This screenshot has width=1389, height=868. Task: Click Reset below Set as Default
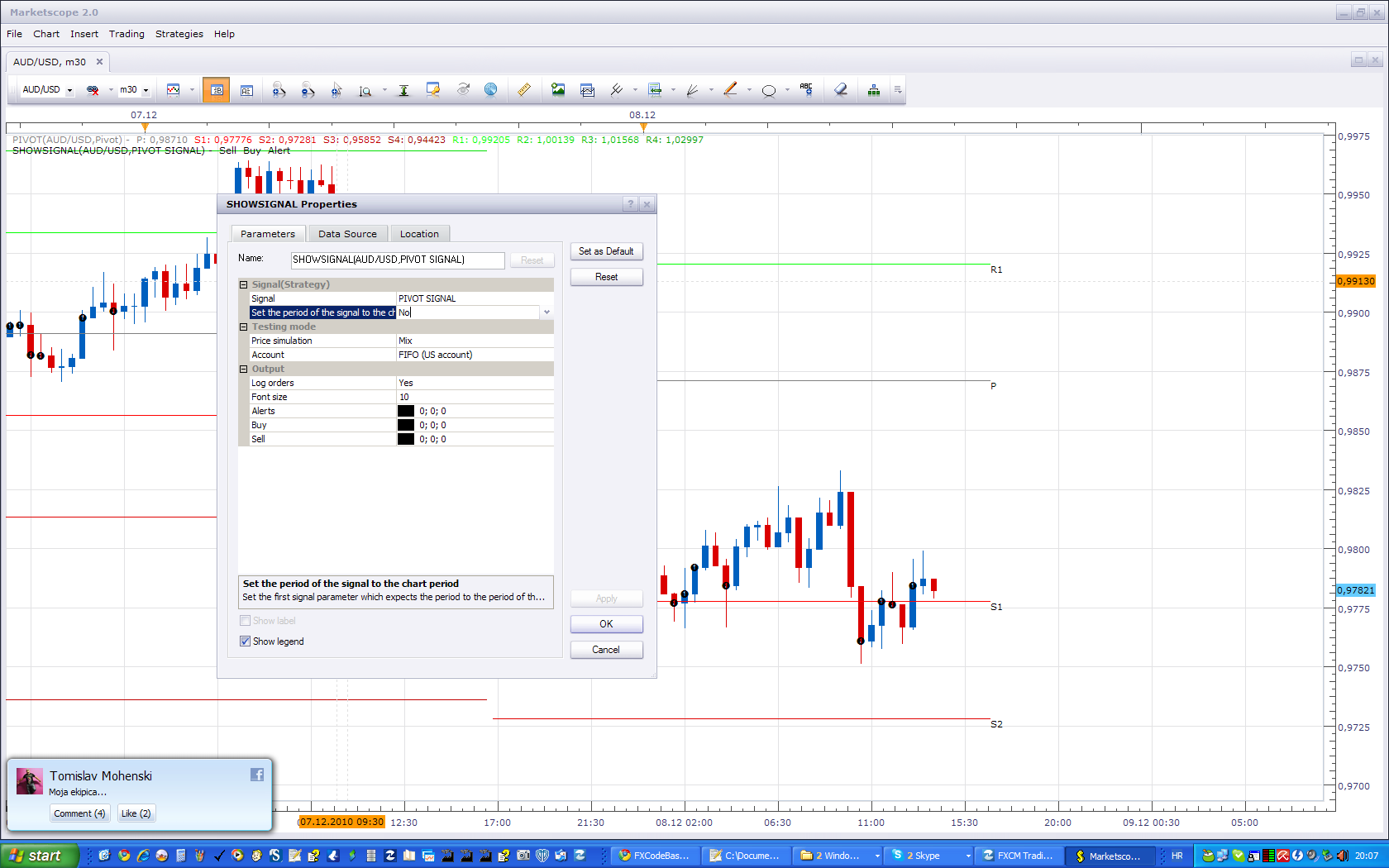click(x=606, y=277)
